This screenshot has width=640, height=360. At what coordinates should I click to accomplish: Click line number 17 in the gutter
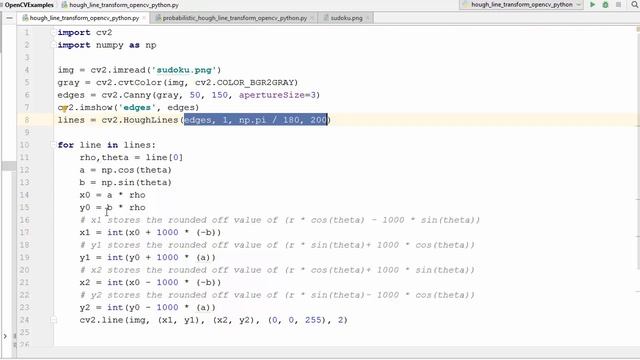24,232
